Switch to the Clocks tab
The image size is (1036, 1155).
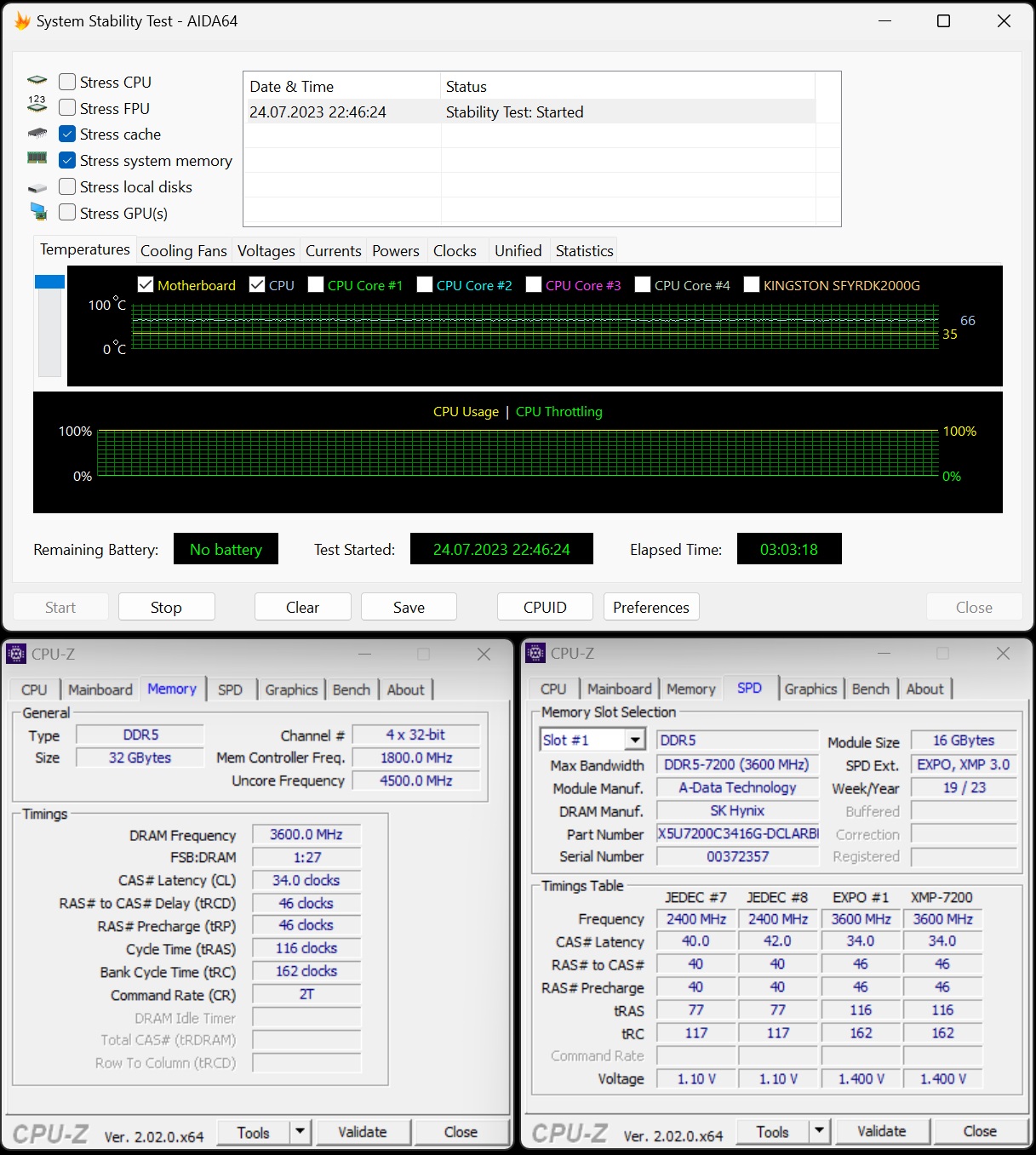click(x=455, y=251)
